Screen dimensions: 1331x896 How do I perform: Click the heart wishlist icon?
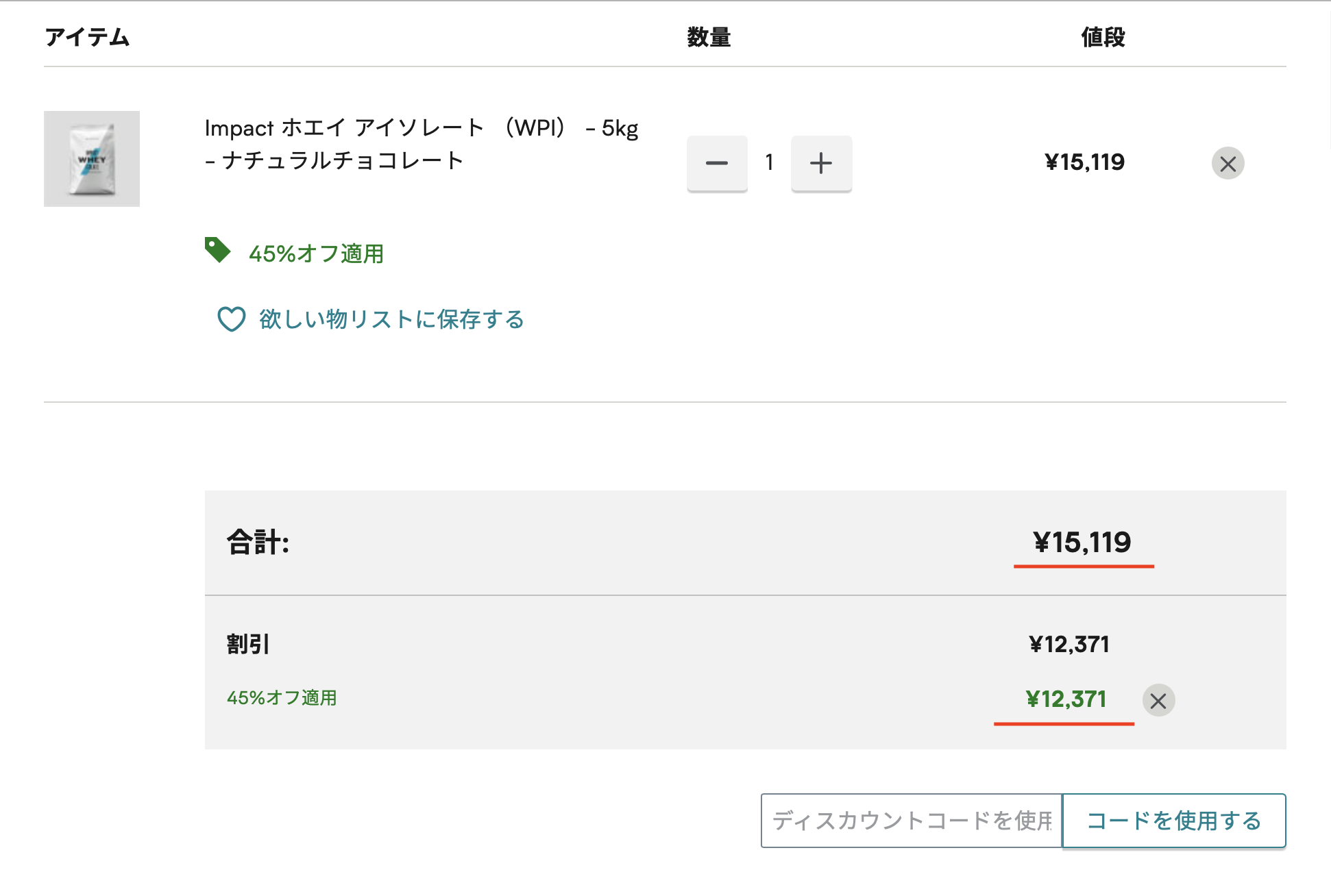point(232,319)
